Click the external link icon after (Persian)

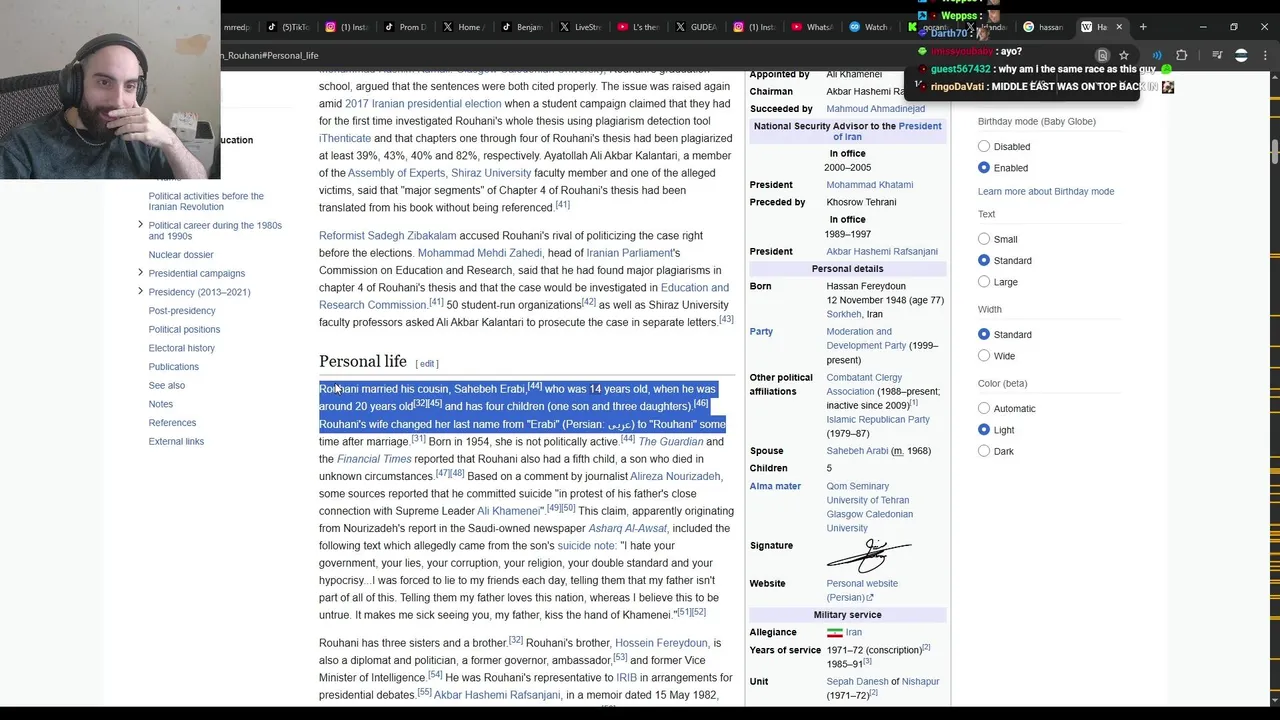pyautogui.click(x=870, y=598)
